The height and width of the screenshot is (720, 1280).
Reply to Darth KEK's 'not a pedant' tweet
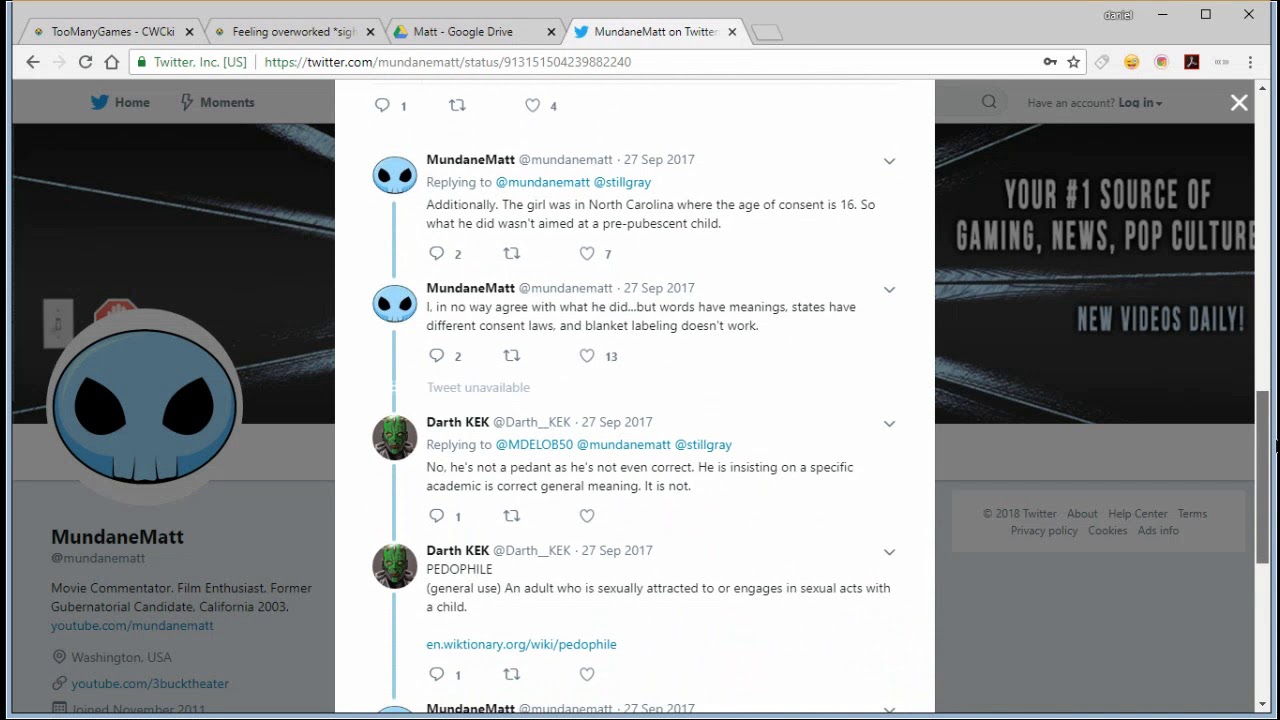coord(437,516)
